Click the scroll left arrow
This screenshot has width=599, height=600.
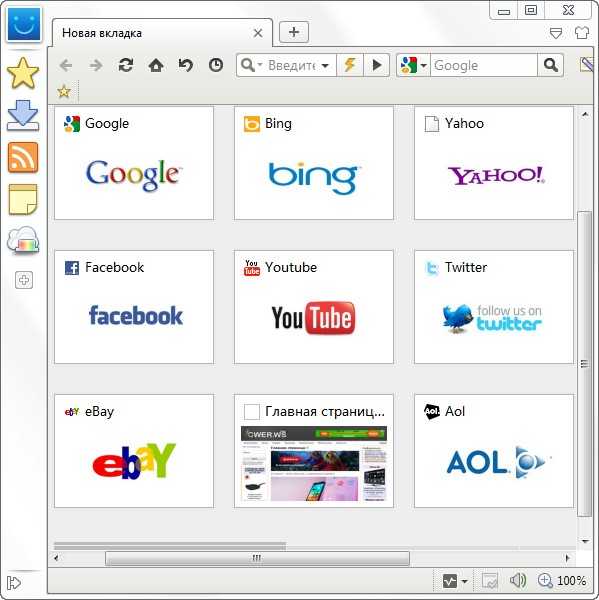[x=57, y=558]
